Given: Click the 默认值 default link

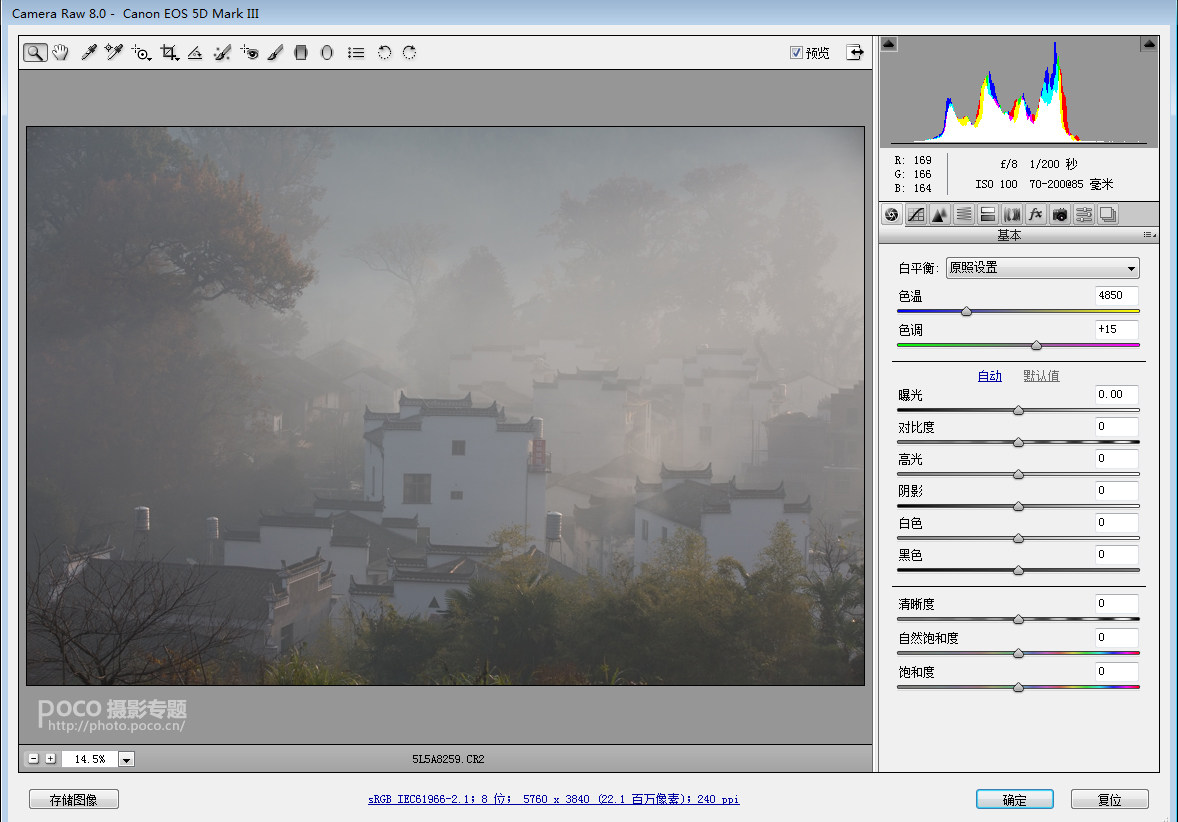Looking at the screenshot, I should click(1041, 376).
